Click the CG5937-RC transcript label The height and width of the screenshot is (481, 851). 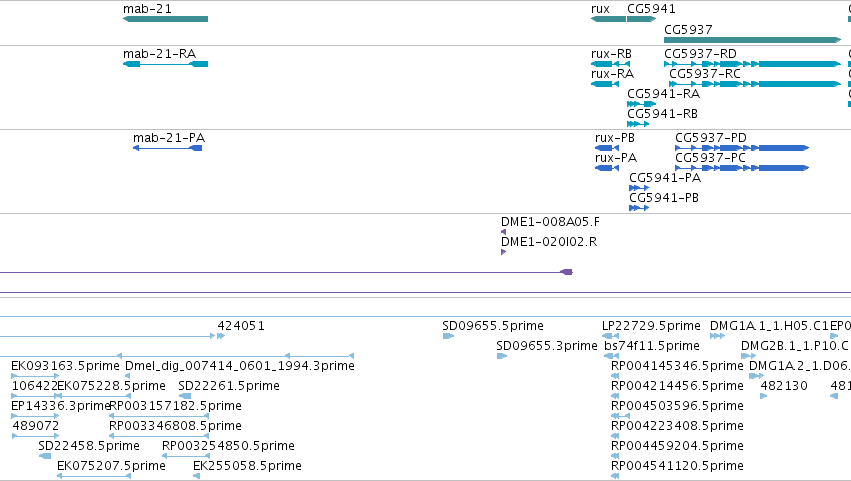704,74
